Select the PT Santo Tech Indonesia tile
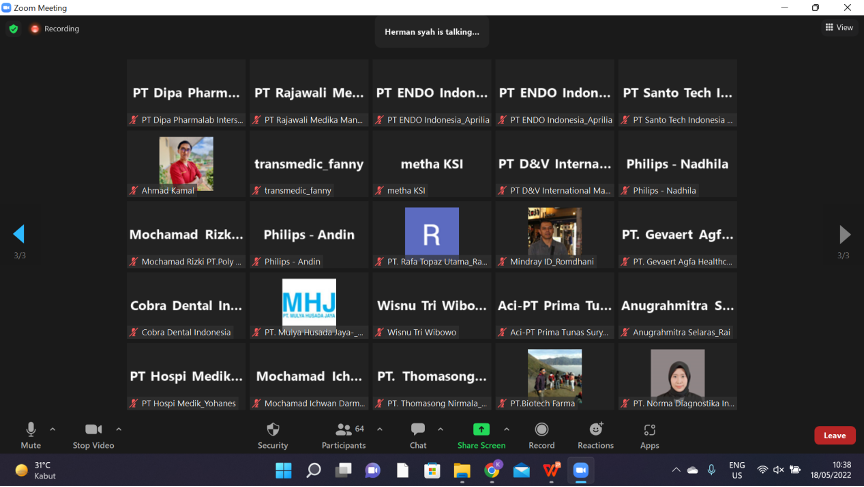 pos(678,93)
